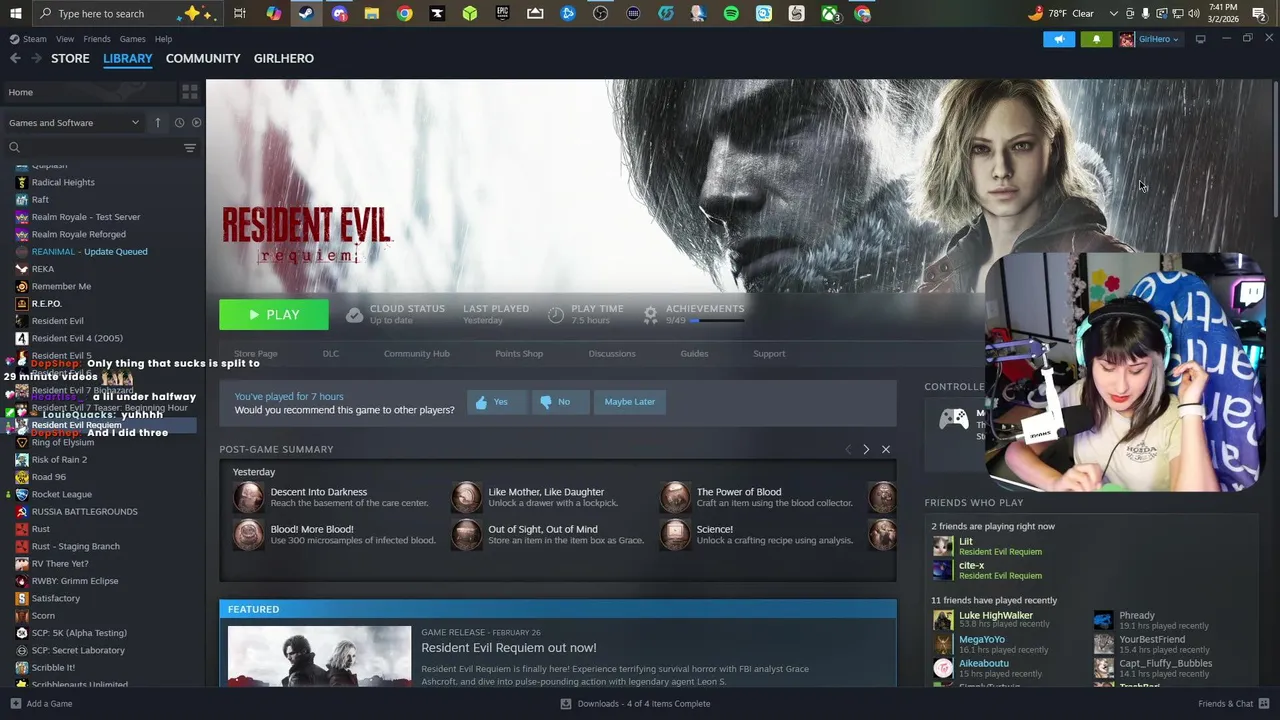The height and width of the screenshot is (720, 1280).
Task: Go back with the Steam back arrow
Action: pos(15,58)
